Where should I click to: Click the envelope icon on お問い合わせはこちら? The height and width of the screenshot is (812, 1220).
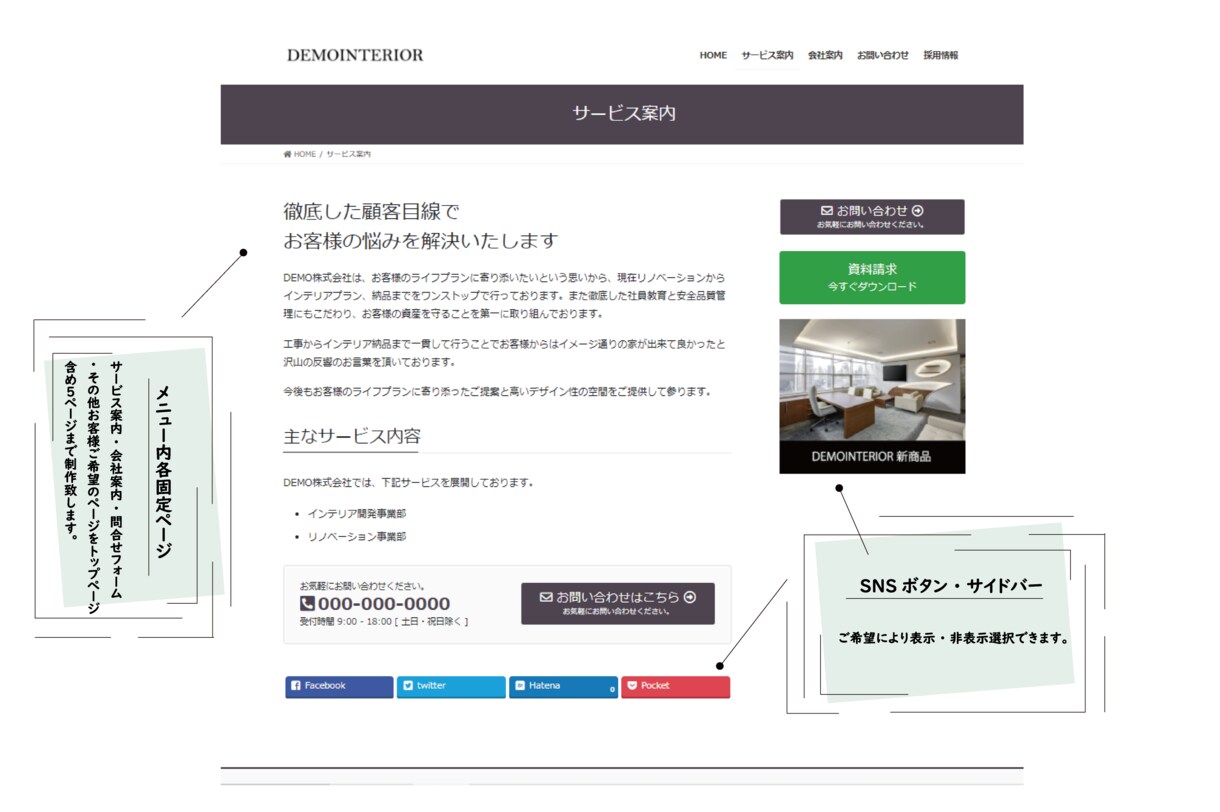coord(546,597)
